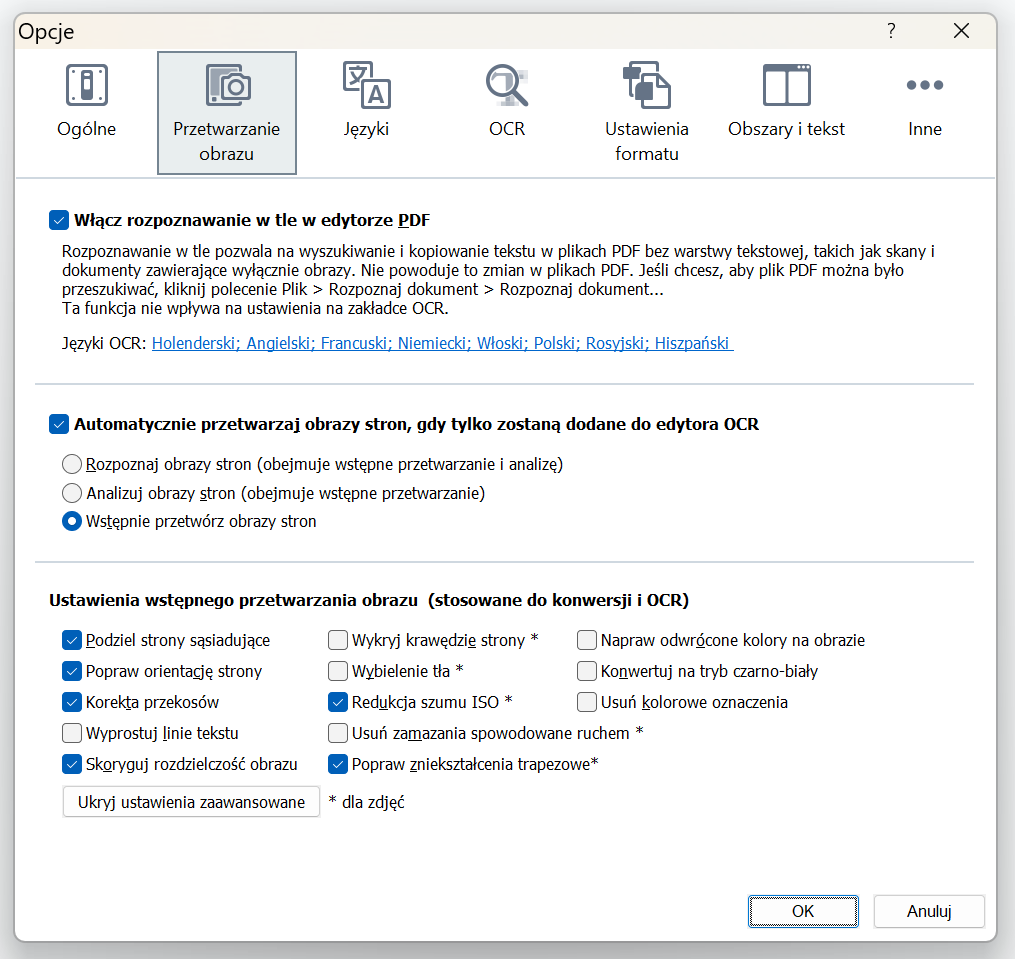Viewport: 1015px width, 959px height.
Task: Check Konwertuj na tryb czarno-biały
Action: coord(587,671)
